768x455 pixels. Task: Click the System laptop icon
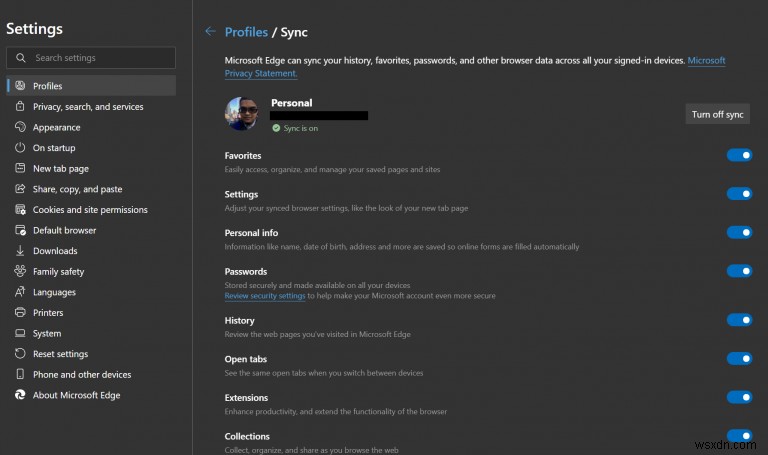point(20,333)
